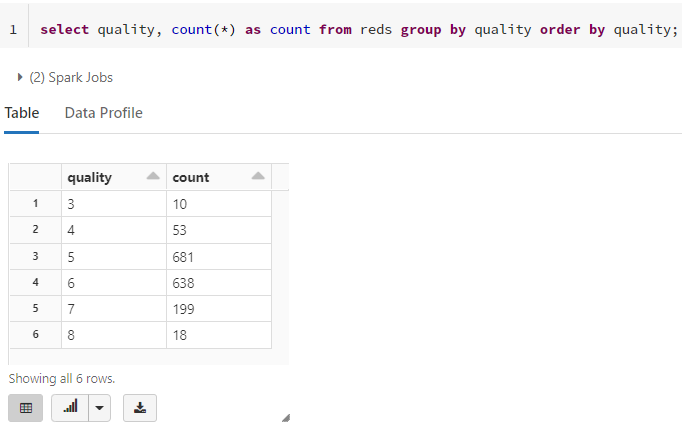Expand the Spark Jobs list
The width and height of the screenshot is (682, 427).
coord(20,77)
